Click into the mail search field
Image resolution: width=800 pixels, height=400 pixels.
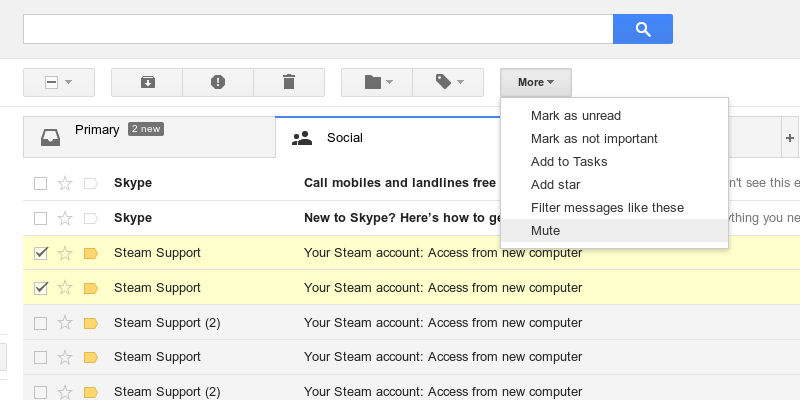coord(317,29)
